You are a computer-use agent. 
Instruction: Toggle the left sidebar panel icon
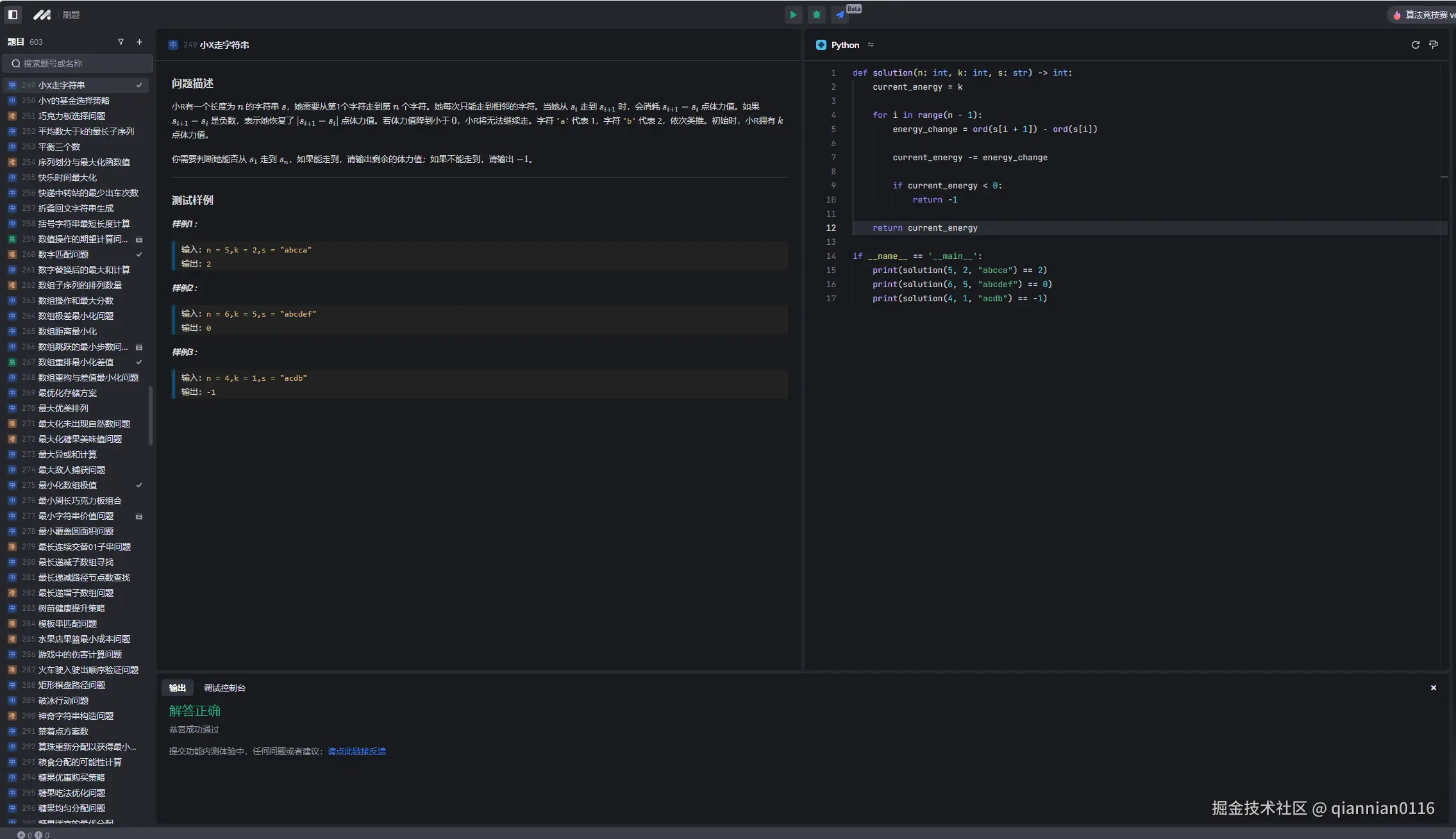(13, 14)
